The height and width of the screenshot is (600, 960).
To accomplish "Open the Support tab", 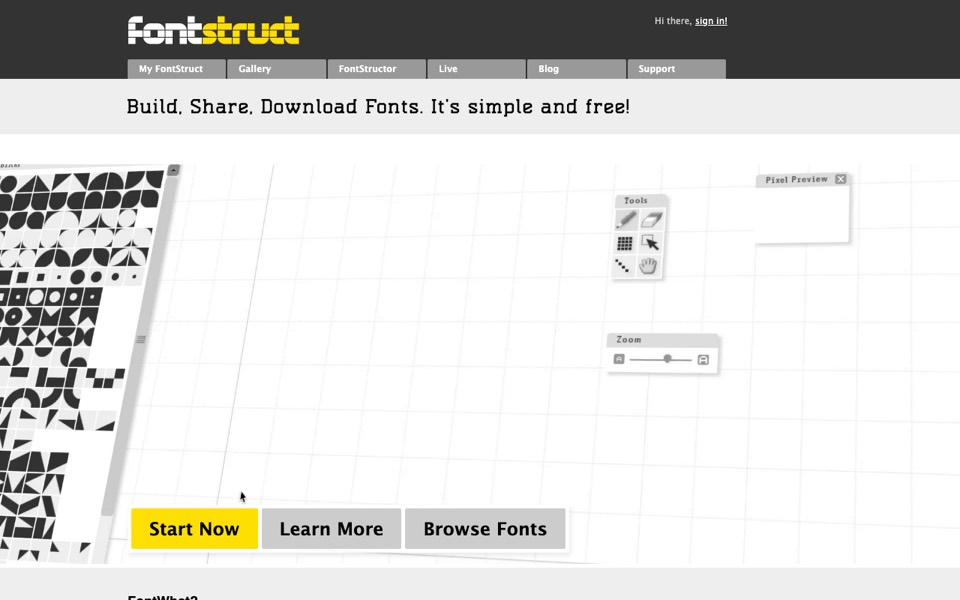I will pyautogui.click(x=677, y=69).
